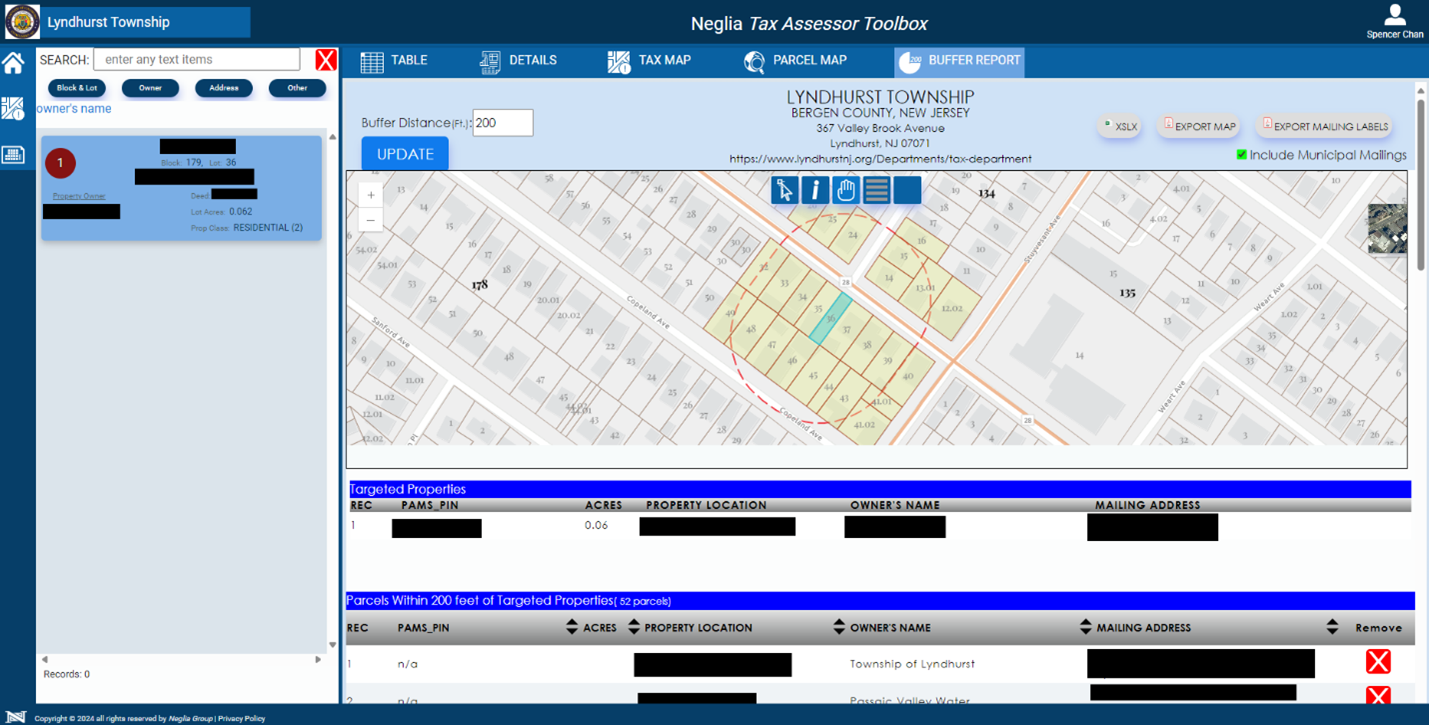This screenshot has height=725, width=1429.
Task: Select result card number 1 badge
Action: pos(60,163)
